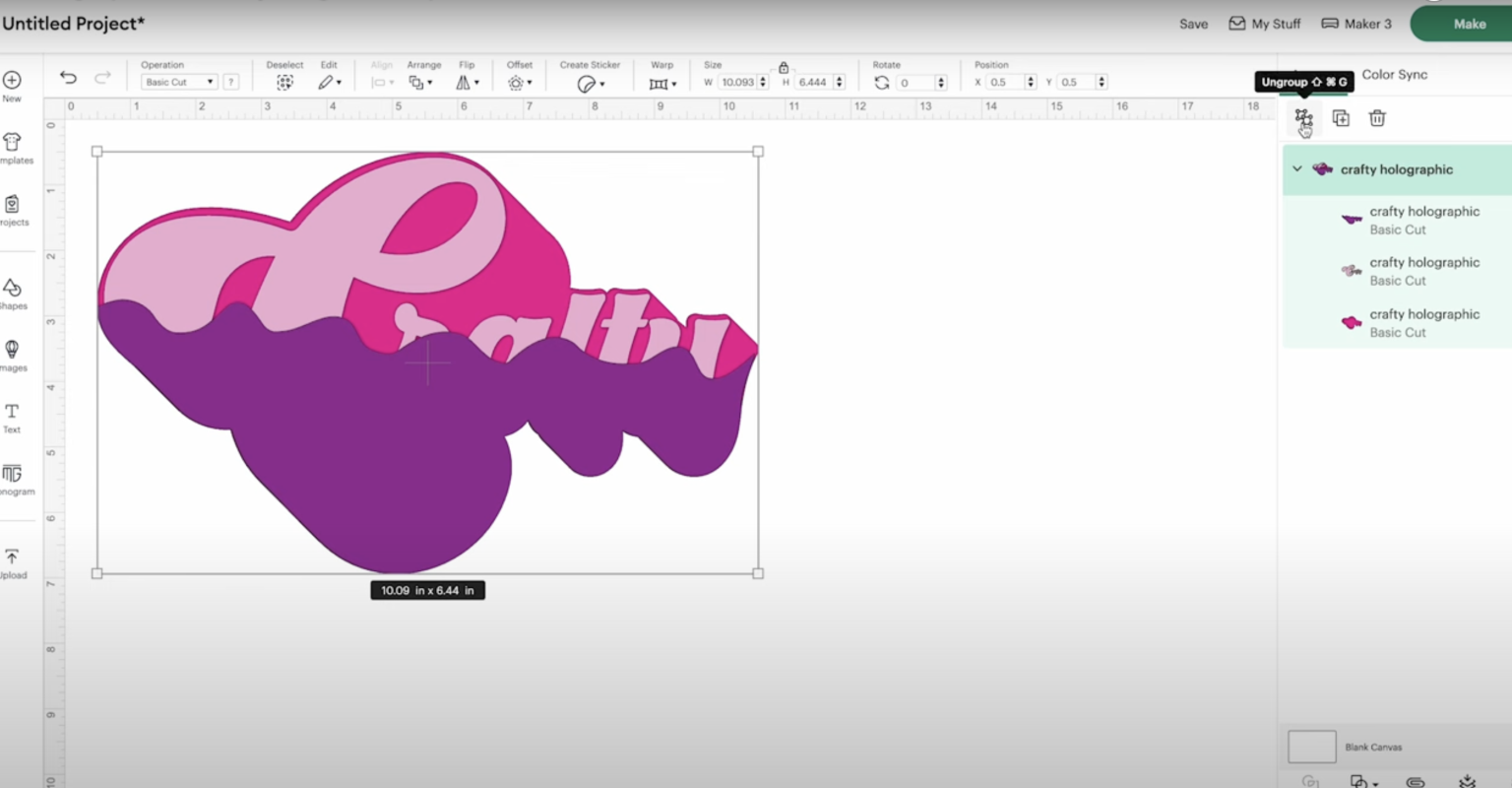The height and width of the screenshot is (788, 1512).
Task: Click the Width size input field
Action: (737, 83)
